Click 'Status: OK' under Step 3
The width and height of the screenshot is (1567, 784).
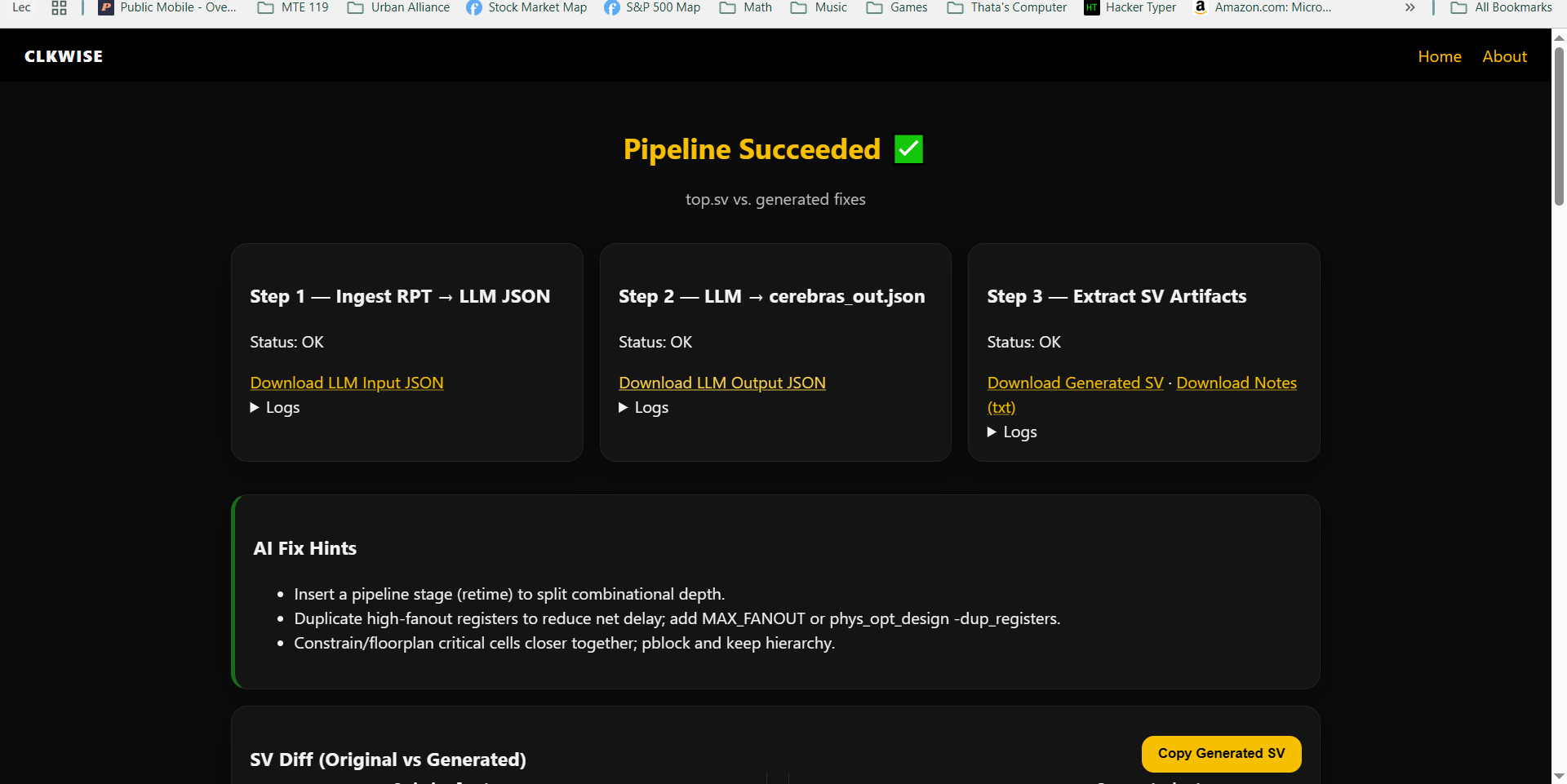(1023, 342)
